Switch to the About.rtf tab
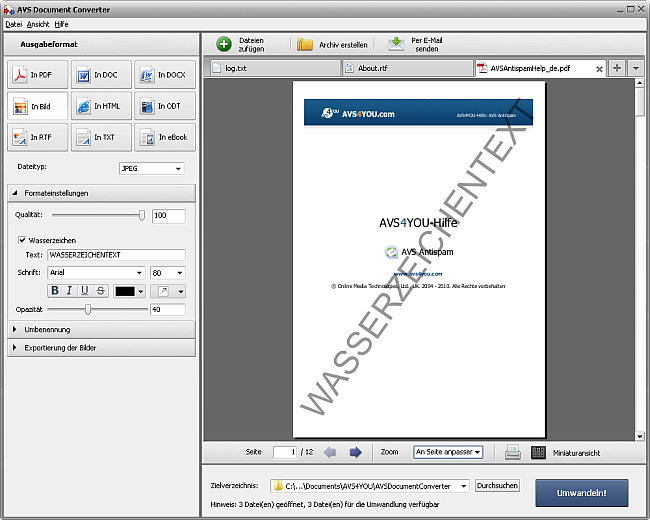Viewport: 650px width, 520px height. (407, 68)
